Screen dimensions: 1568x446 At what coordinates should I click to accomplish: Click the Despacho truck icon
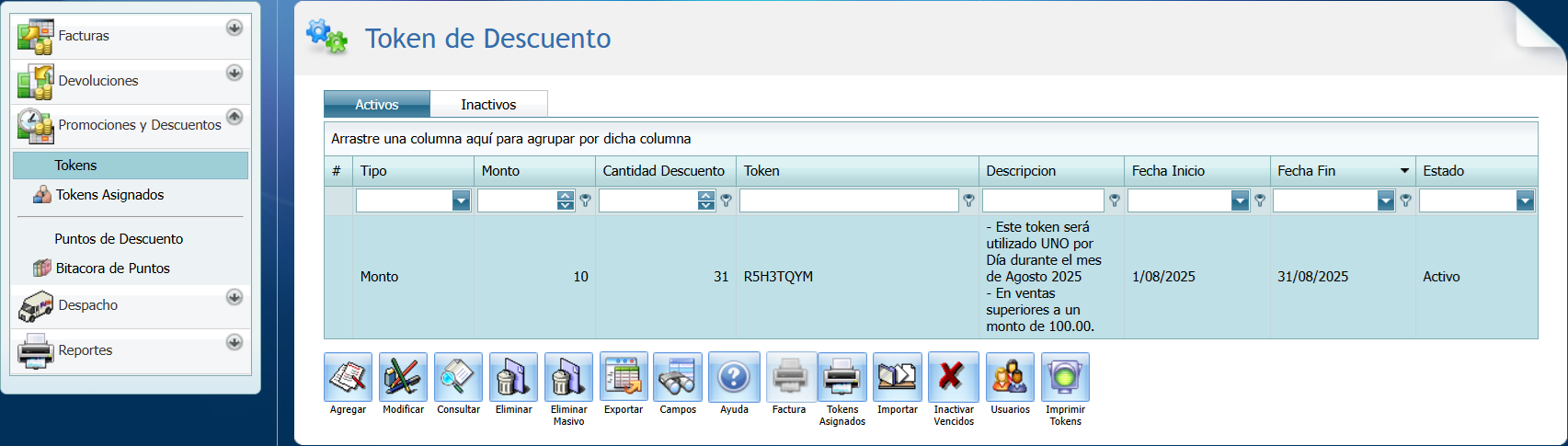coord(35,305)
